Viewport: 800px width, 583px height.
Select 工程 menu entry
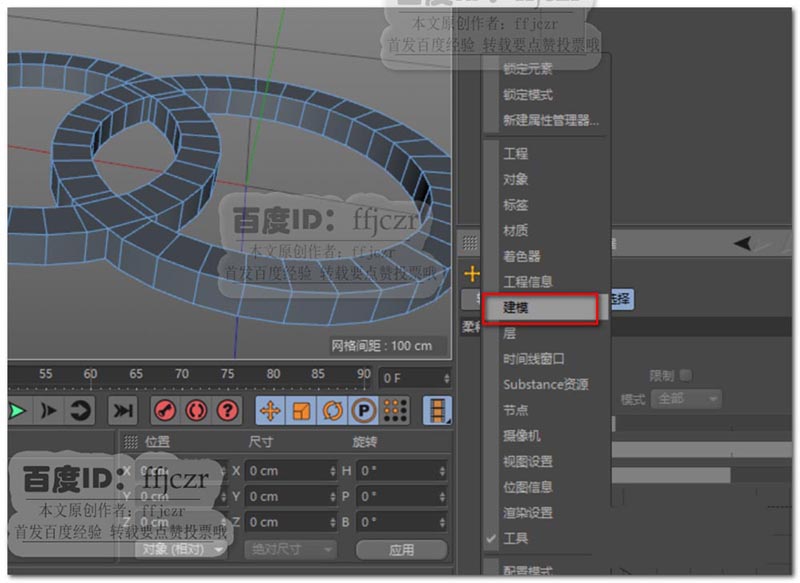tap(515, 154)
